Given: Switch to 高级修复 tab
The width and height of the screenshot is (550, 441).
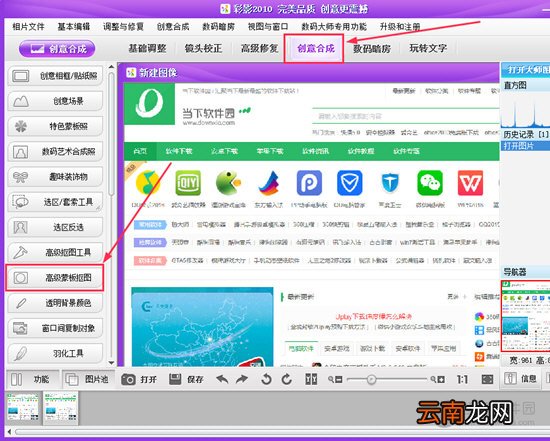Looking at the screenshot, I should click(260, 48).
